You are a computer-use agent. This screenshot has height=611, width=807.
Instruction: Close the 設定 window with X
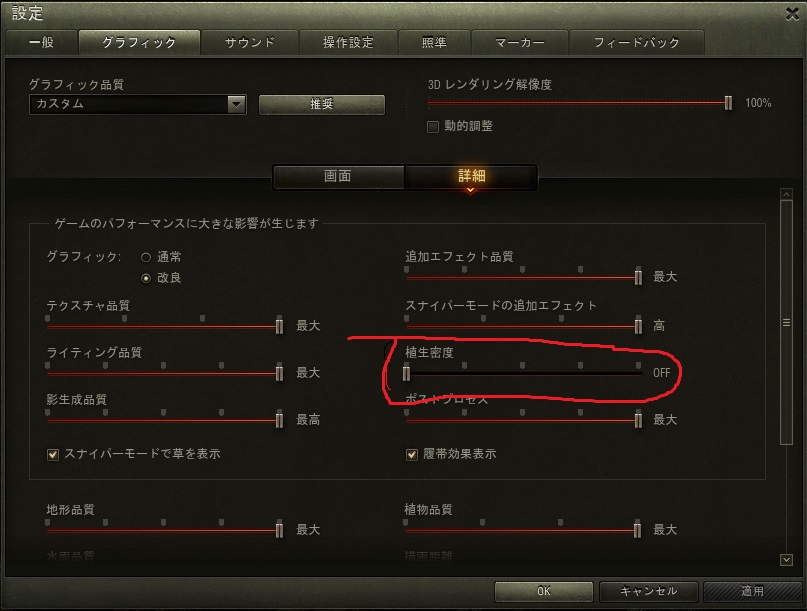click(793, 14)
